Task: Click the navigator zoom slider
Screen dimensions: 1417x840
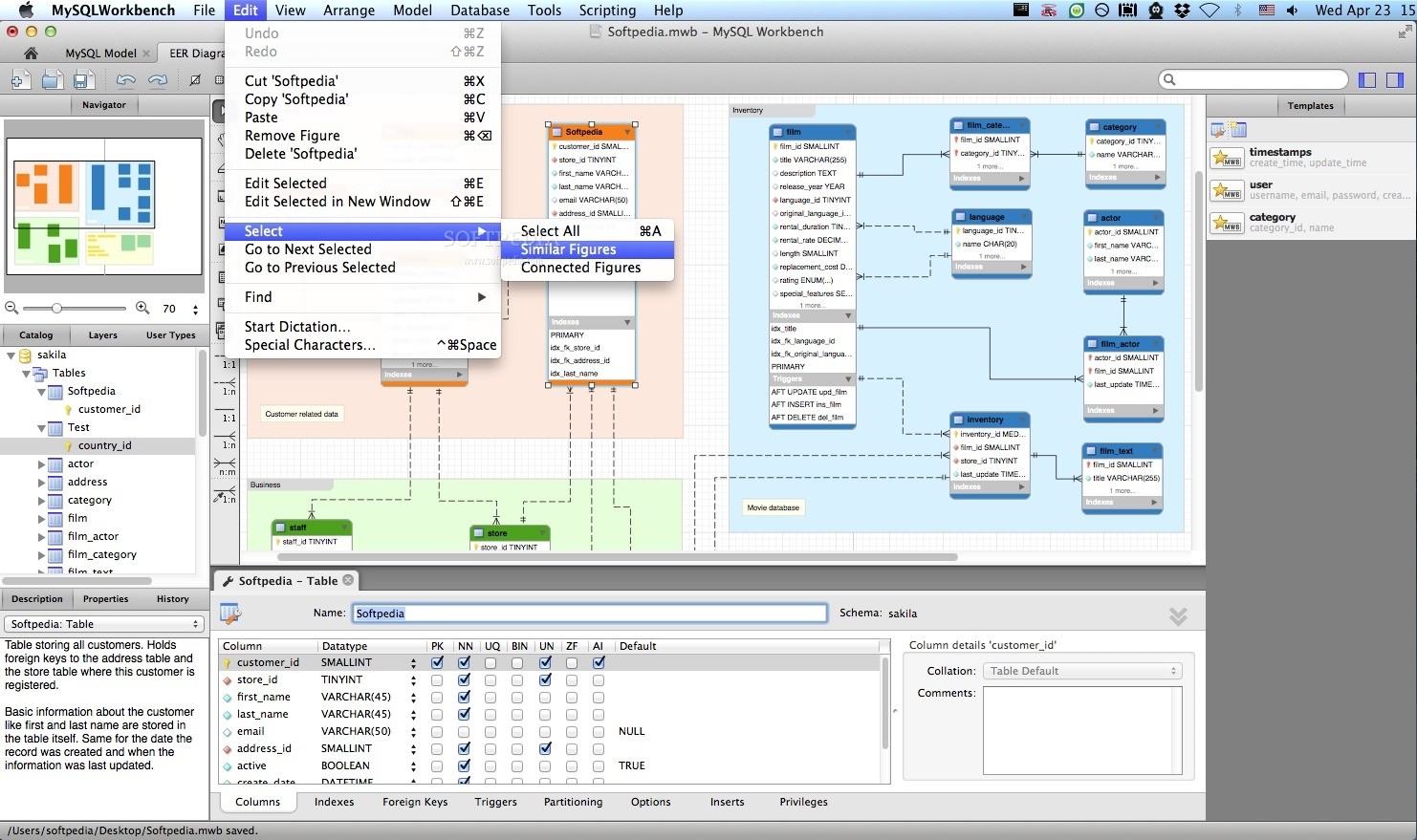Action: click(x=57, y=308)
